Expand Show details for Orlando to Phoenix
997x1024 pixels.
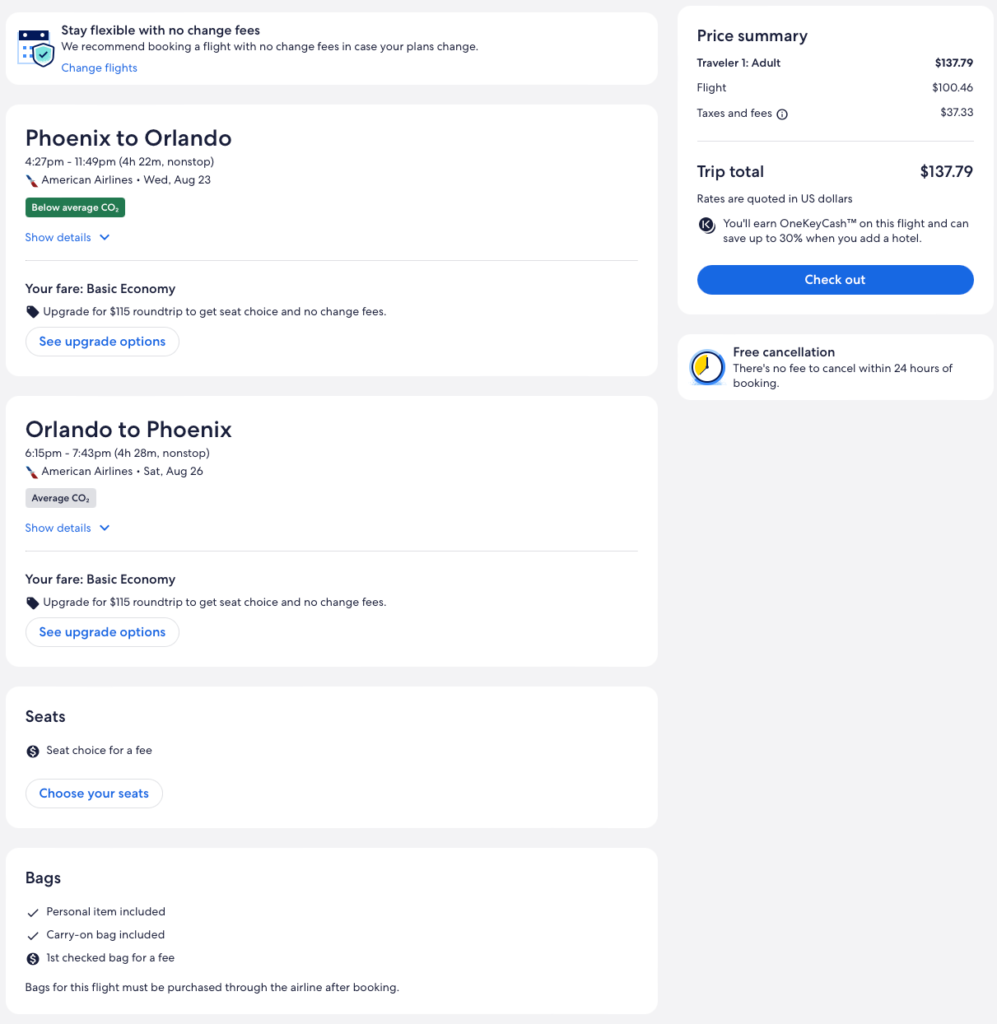(x=58, y=528)
